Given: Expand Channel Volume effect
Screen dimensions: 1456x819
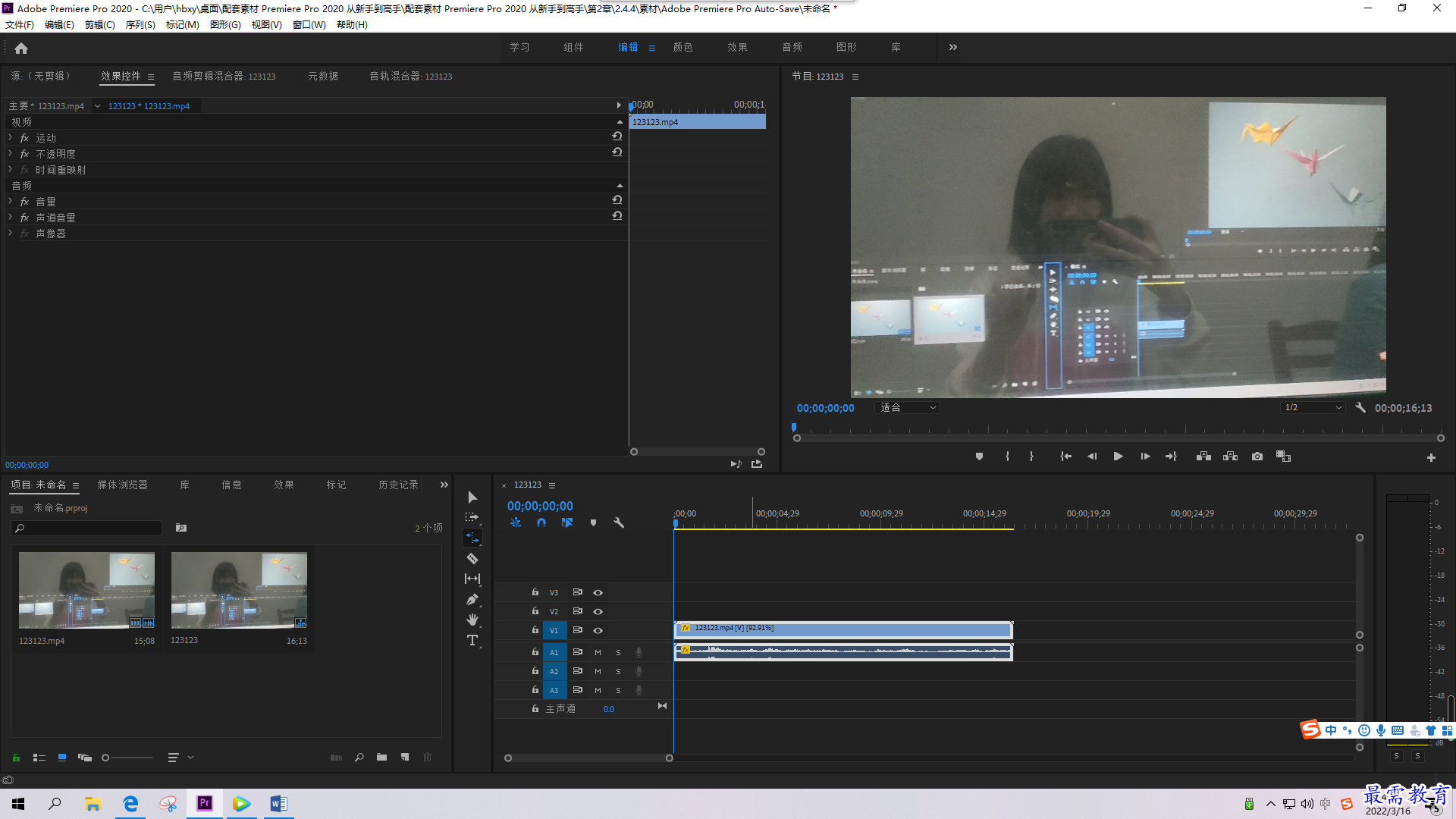Looking at the screenshot, I should tap(10, 218).
